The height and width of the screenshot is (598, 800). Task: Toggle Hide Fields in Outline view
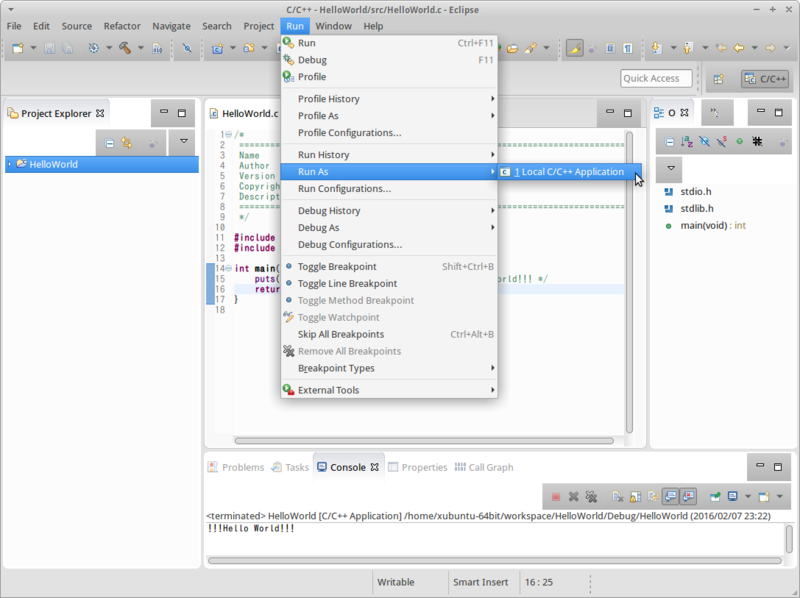(705, 142)
